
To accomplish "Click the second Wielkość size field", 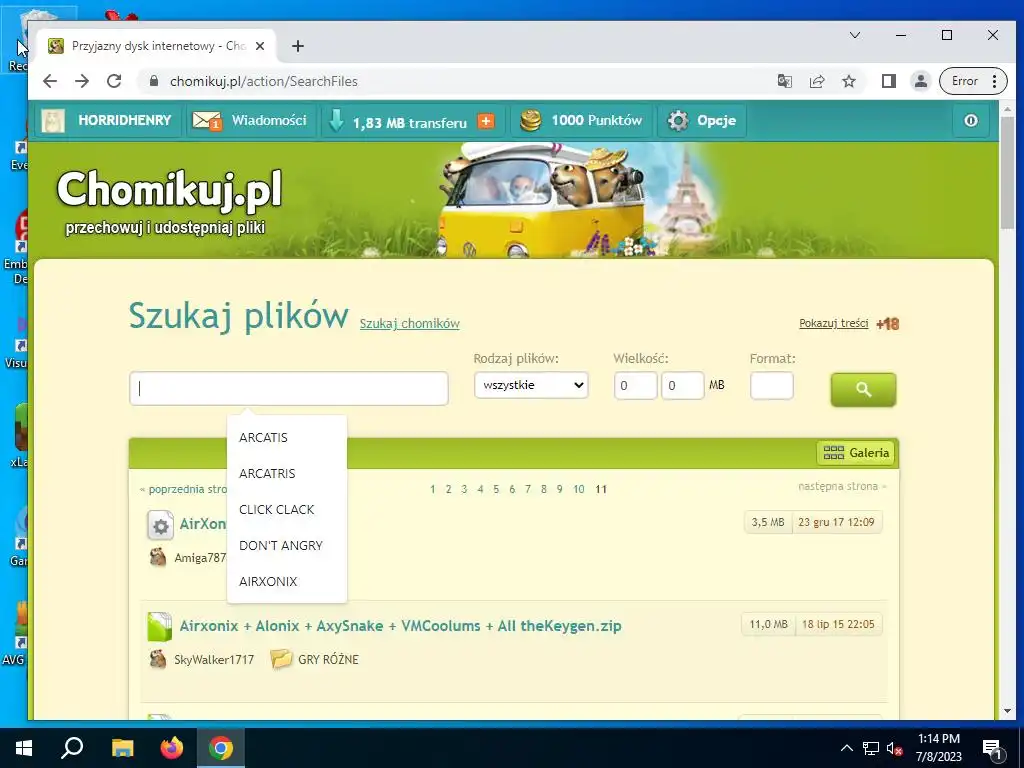I will click(683, 385).
